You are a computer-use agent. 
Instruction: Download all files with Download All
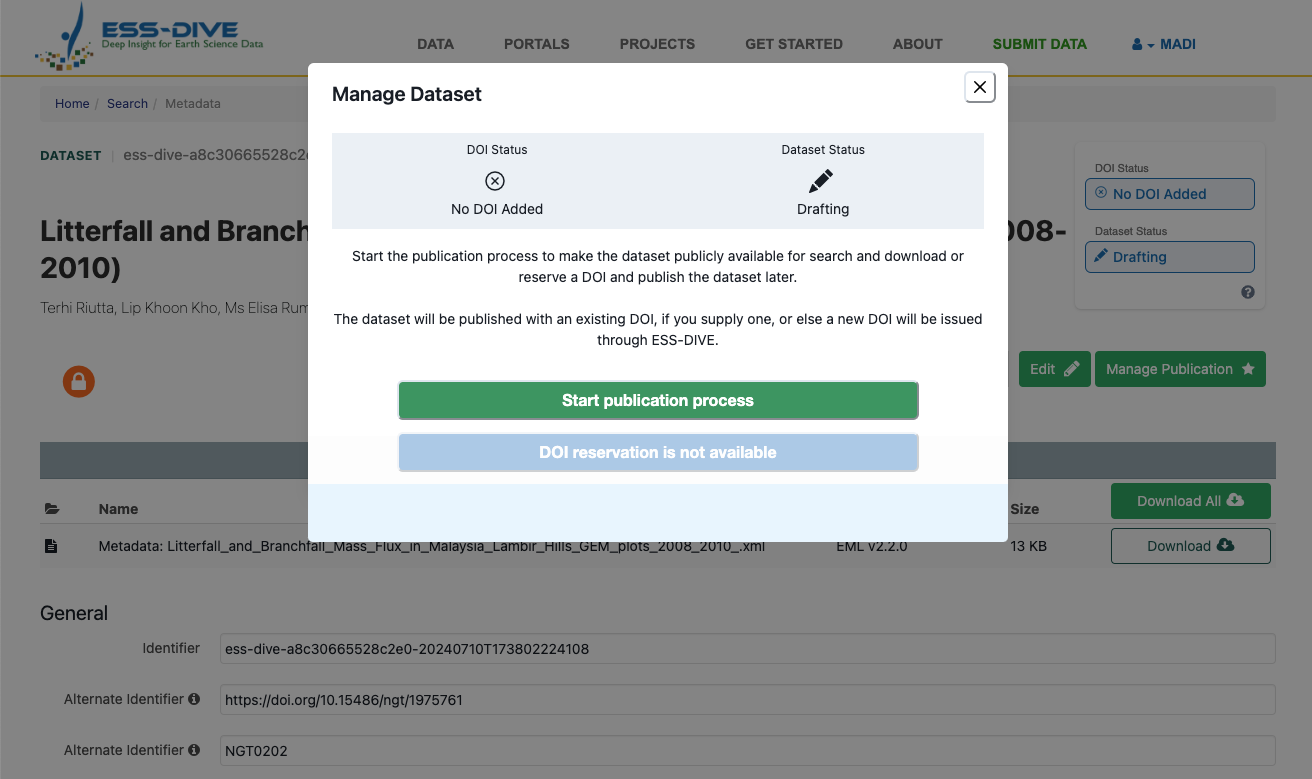(1190, 501)
